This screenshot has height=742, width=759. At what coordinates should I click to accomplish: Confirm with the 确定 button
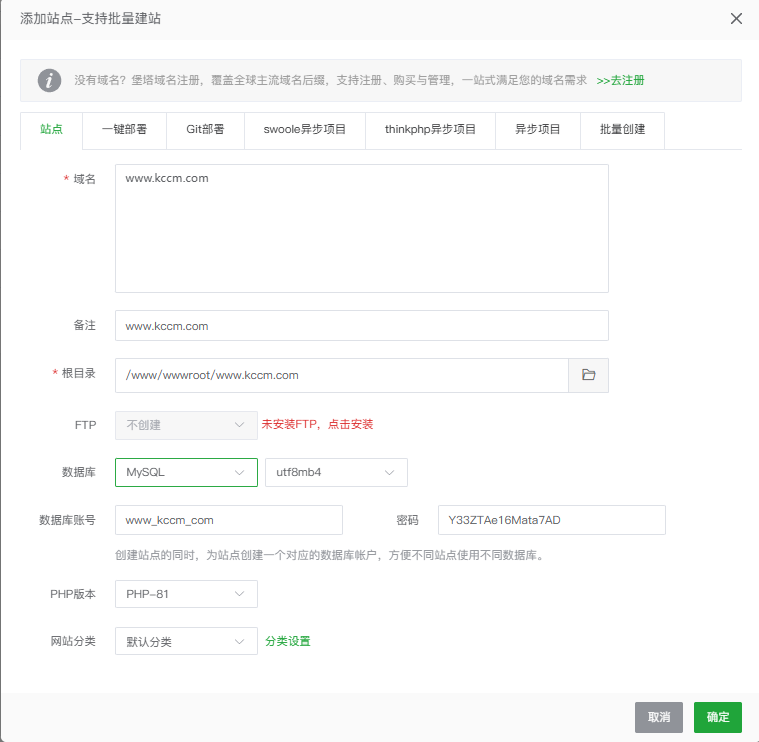[x=717, y=717]
